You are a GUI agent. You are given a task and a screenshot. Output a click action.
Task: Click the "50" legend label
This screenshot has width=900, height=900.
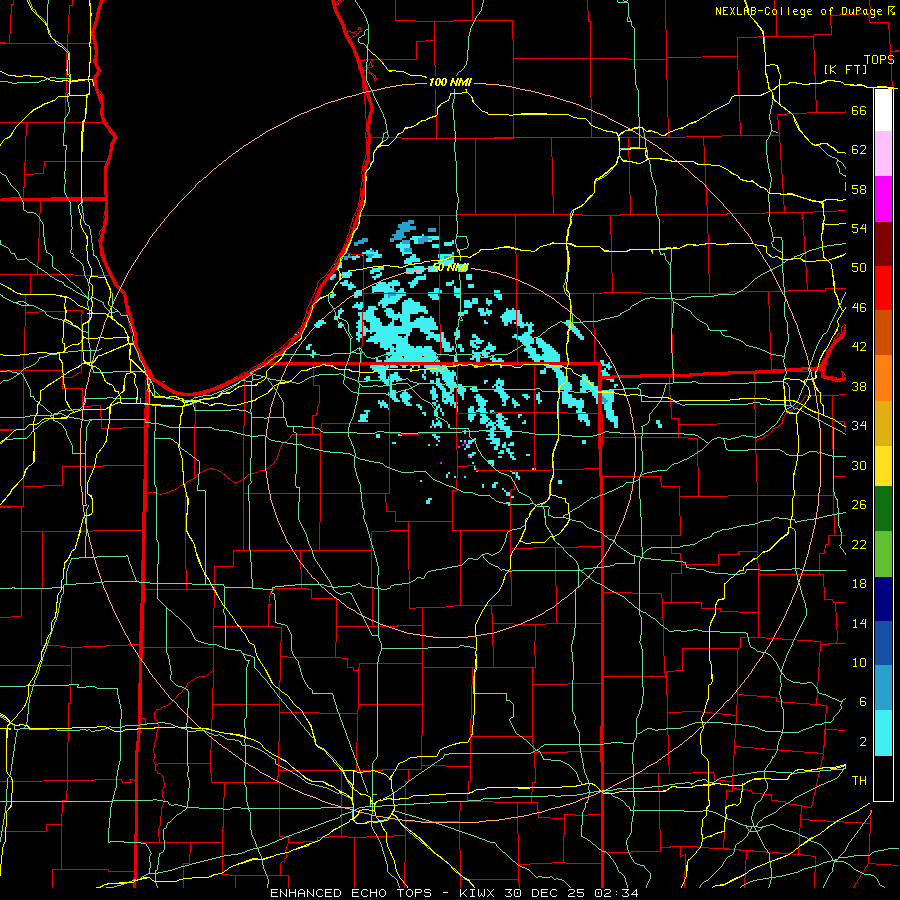[x=859, y=267]
